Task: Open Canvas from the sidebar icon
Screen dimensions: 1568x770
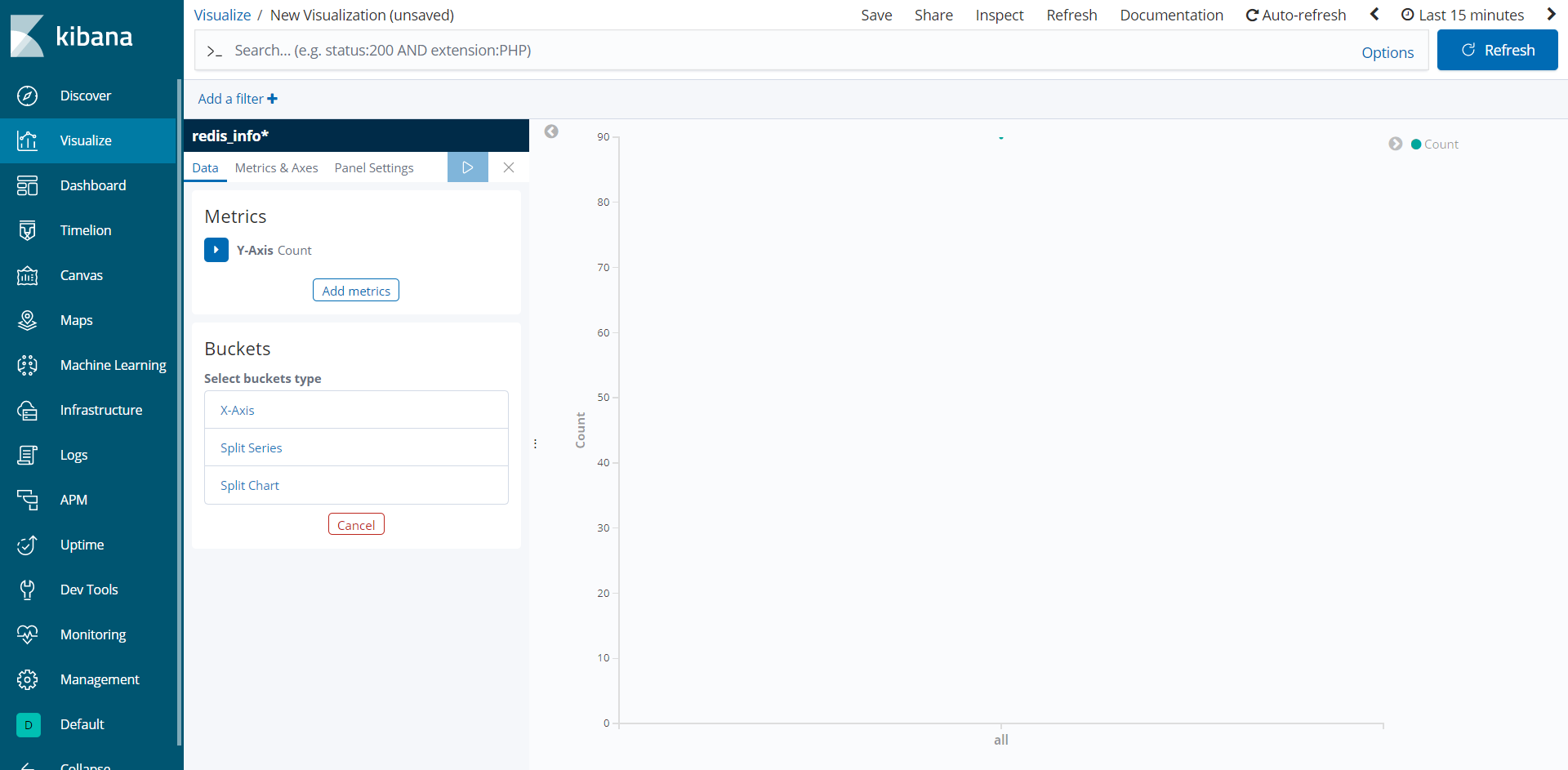Action: click(x=27, y=275)
